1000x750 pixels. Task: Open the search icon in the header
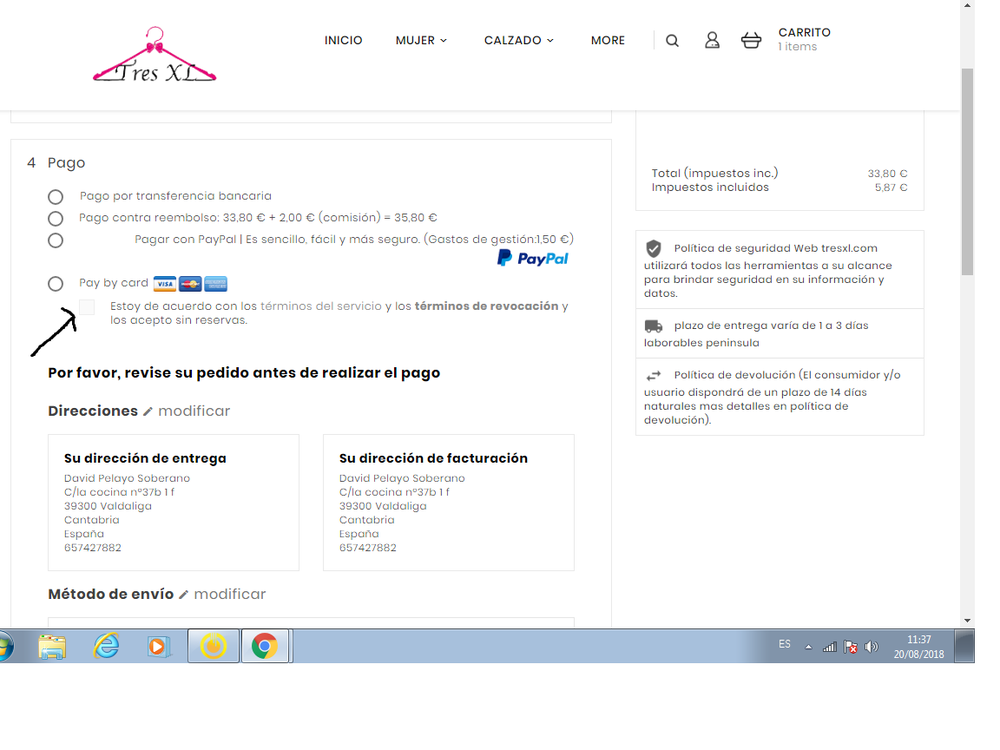[671, 40]
